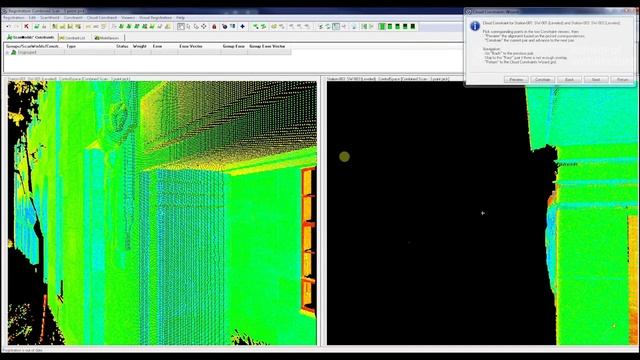Expand the tree row in constraints list
The height and width of the screenshot is (360, 640).
point(7,52)
